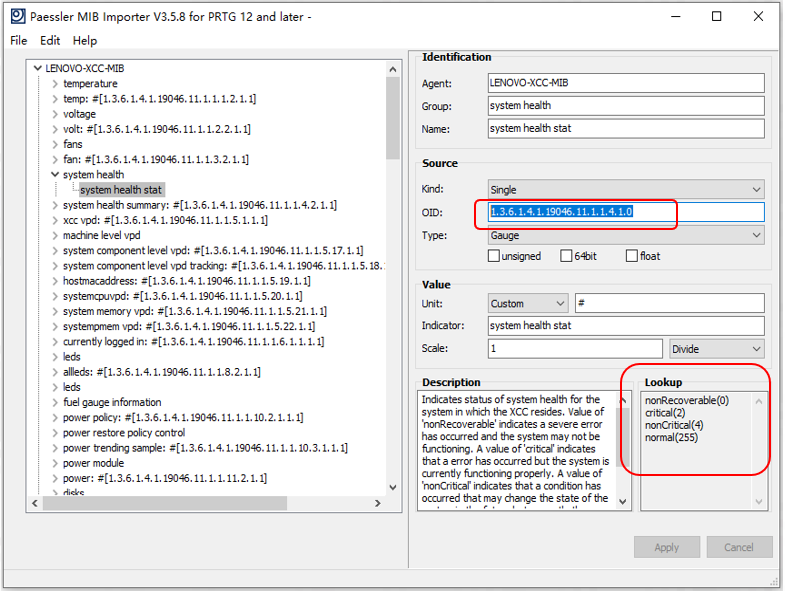Image resolution: width=785 pixels, height=591 pixels.
Task: Open the Help menu
Action: click(x=85, y=41)
